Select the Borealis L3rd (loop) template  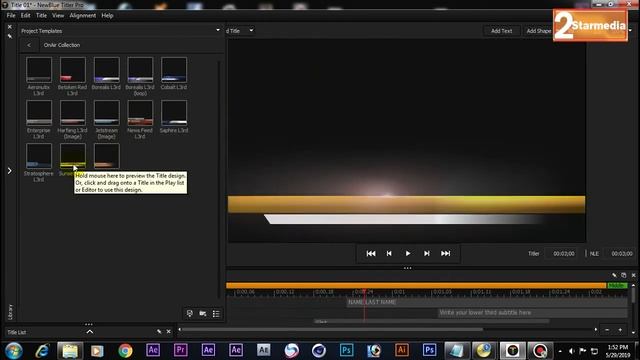click(140, 70)
